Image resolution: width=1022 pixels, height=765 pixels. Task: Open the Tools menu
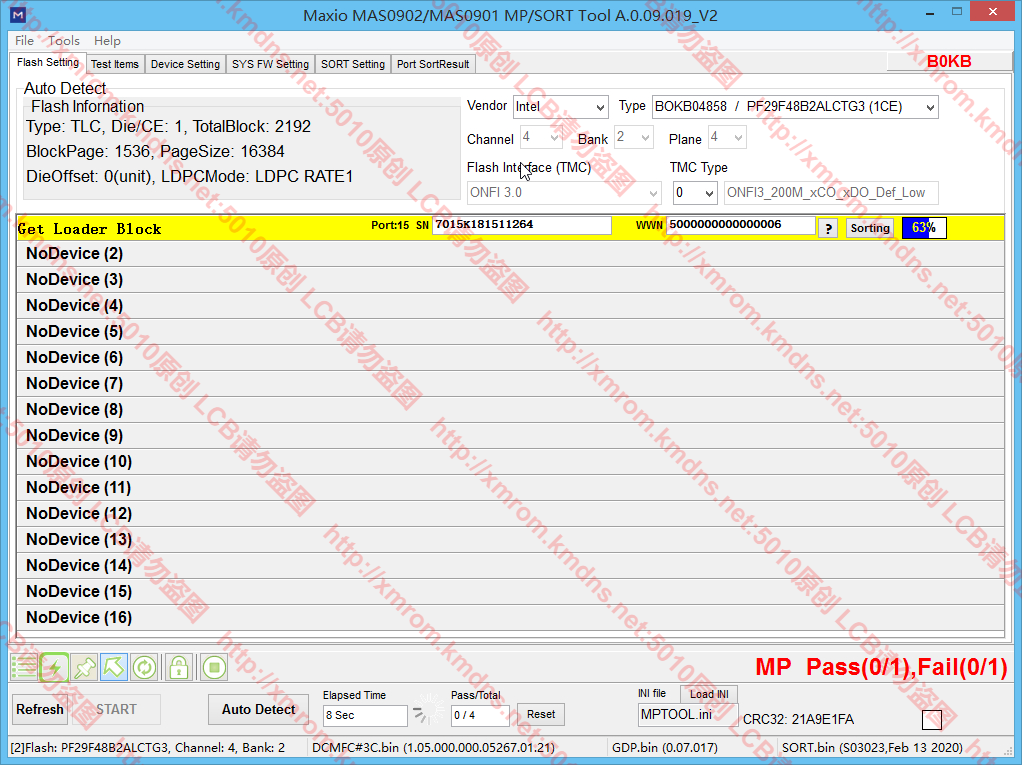click(64, 41)
